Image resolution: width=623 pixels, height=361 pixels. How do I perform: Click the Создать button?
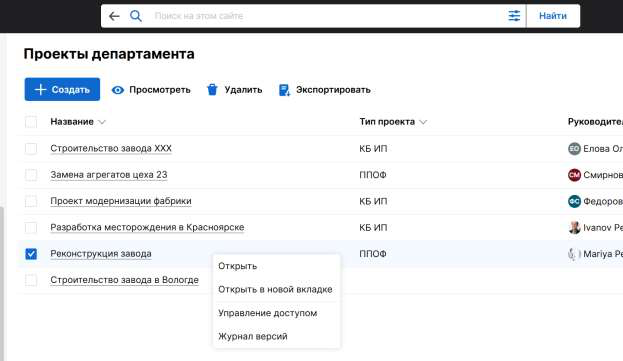[x=62, y=89]
